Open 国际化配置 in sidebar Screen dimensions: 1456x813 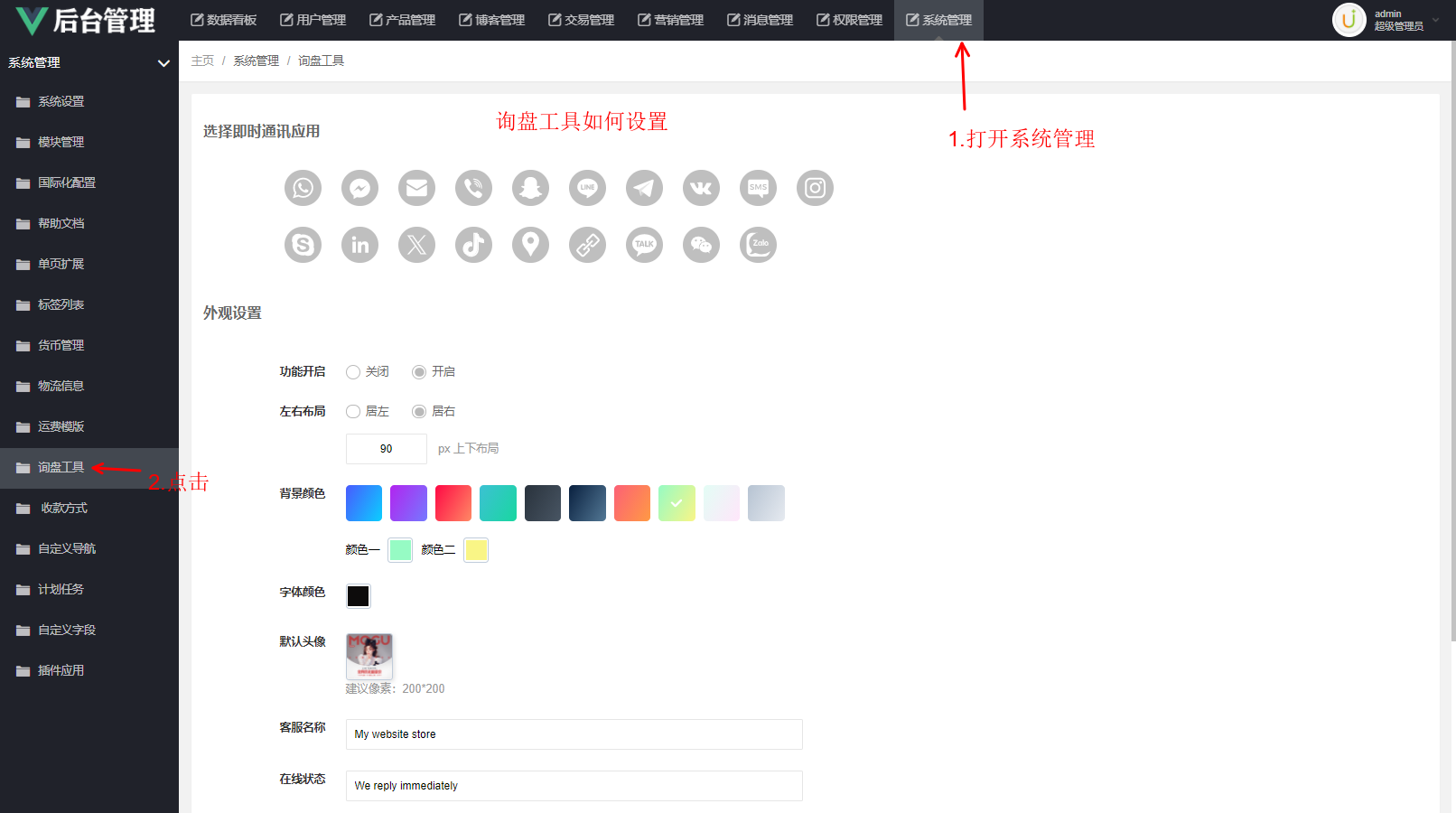(x=89, y=183)
